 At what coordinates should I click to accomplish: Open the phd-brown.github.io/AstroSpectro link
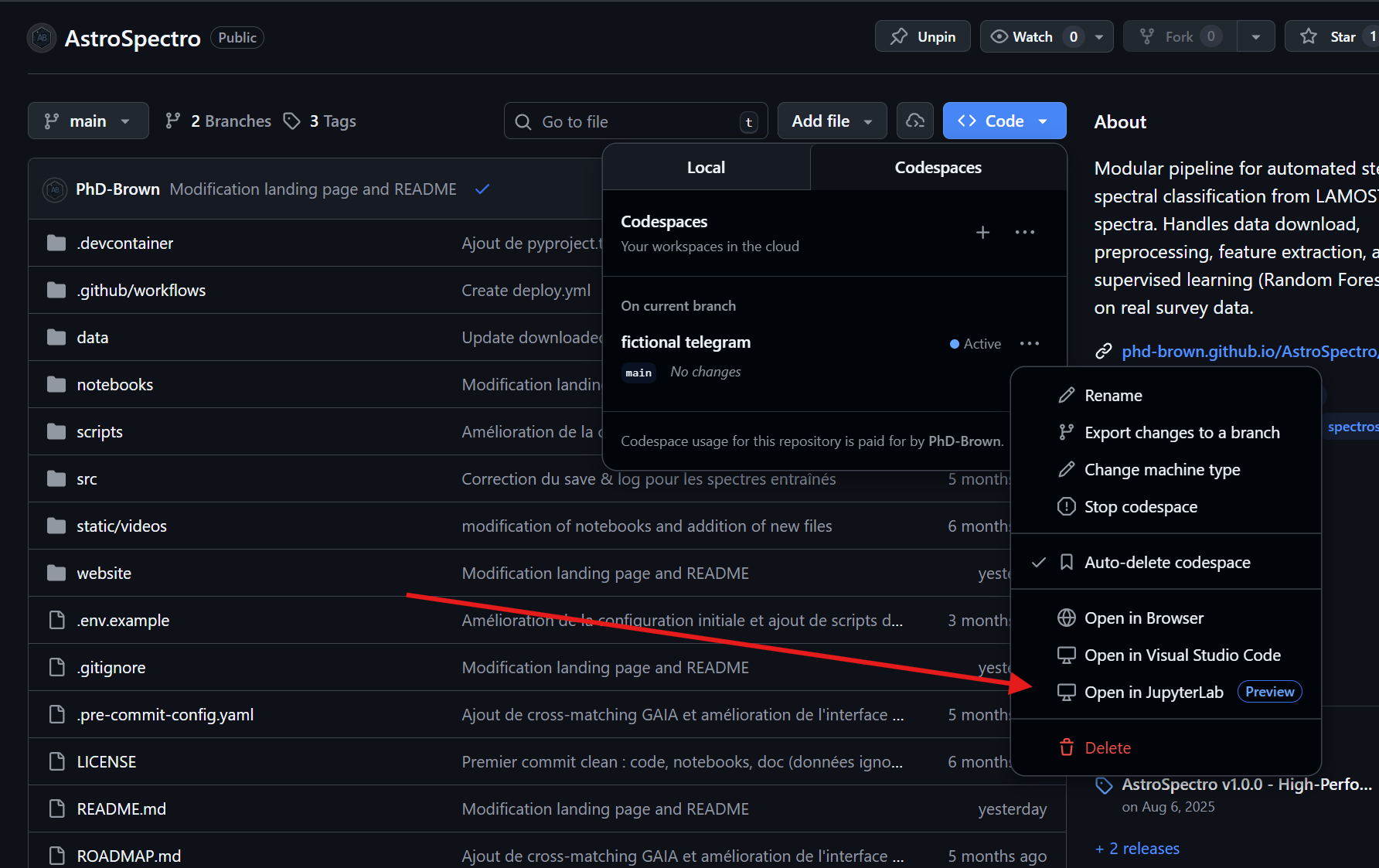click(1248, 352)
